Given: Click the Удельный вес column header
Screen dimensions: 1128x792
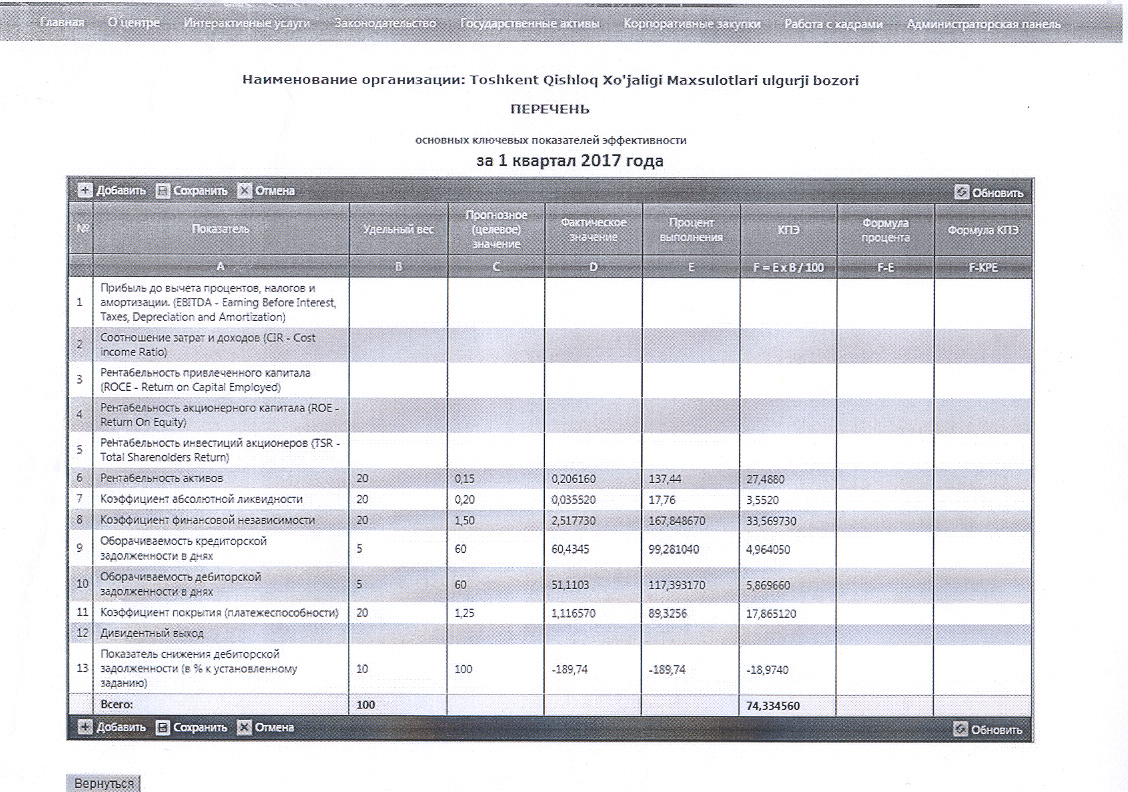Looking at the screenshot, I should pos(398,229).
